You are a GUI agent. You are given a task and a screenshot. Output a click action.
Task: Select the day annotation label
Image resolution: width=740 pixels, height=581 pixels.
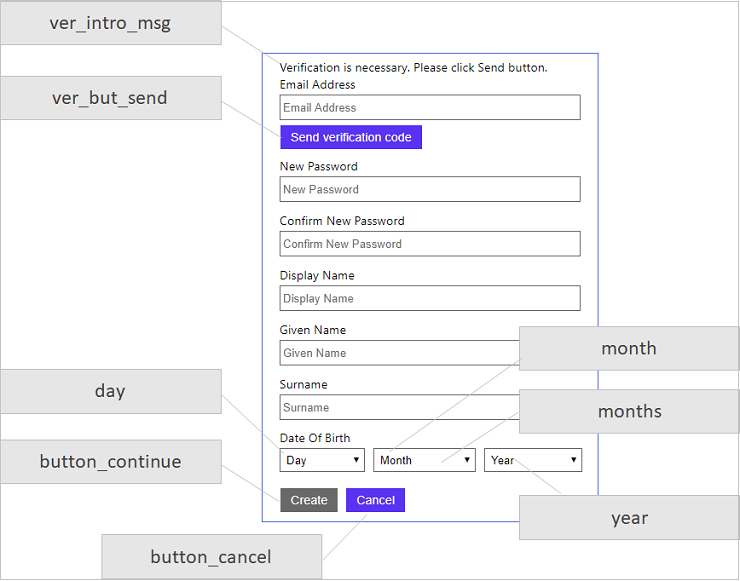(x=111, y=391)
